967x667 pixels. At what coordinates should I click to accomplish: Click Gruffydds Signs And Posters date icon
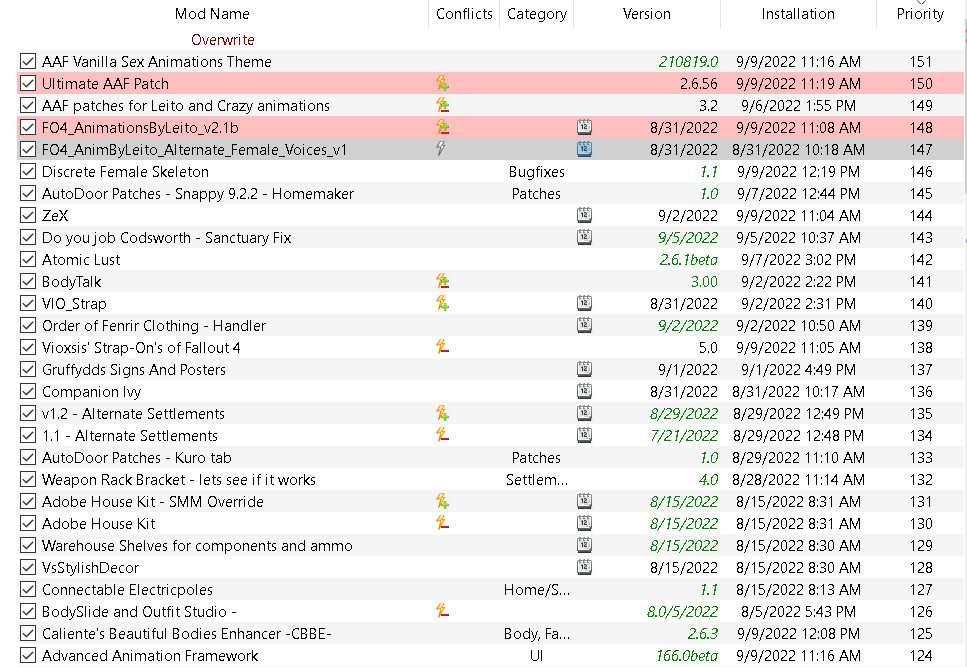[x=584, y=369]
